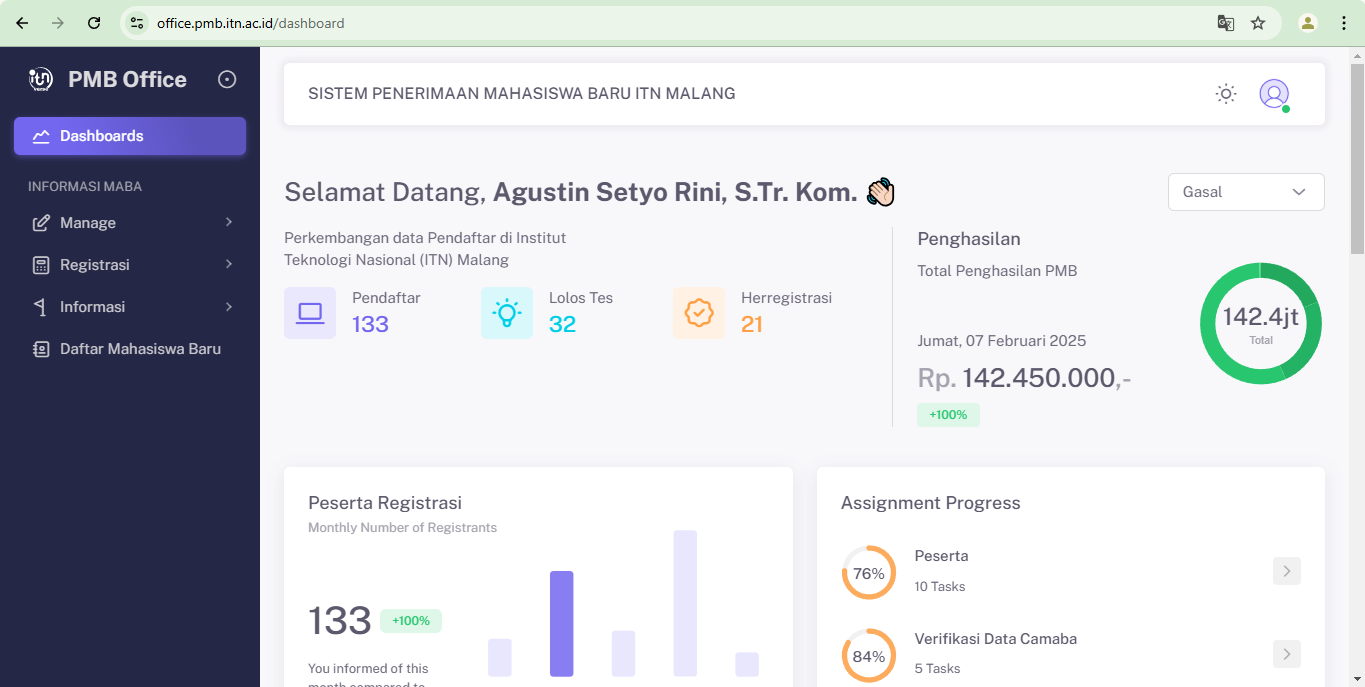Toggle the sidebar pin circle icon

(x=227, y=79)
